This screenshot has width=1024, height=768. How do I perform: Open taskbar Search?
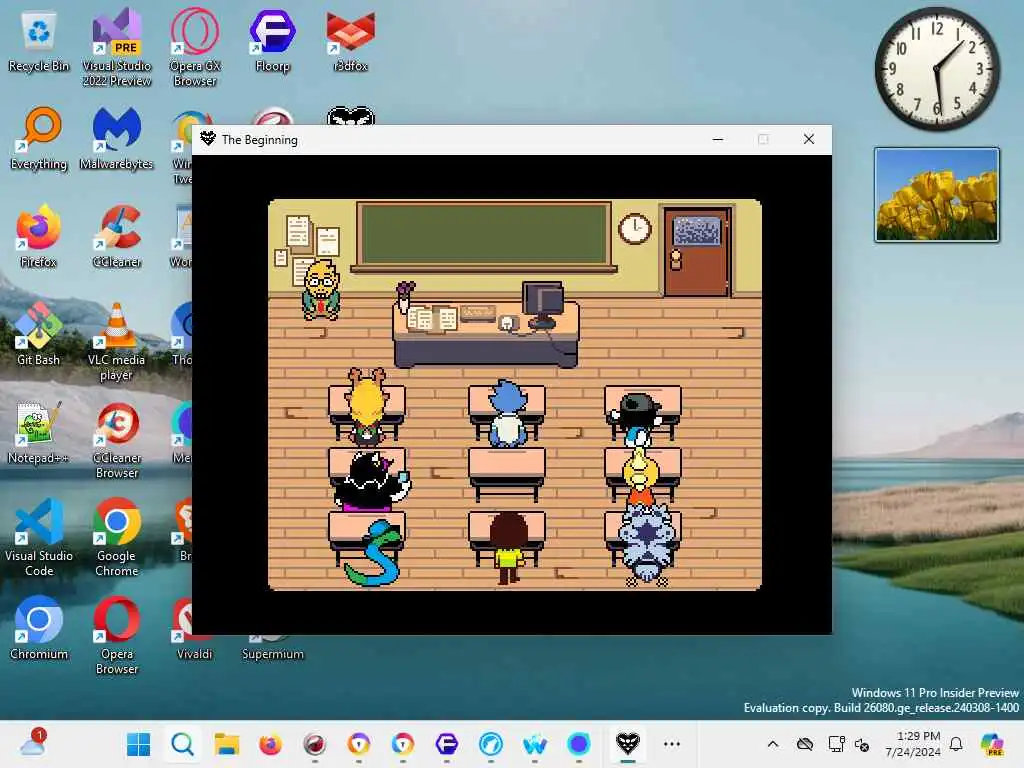(182, 744)
